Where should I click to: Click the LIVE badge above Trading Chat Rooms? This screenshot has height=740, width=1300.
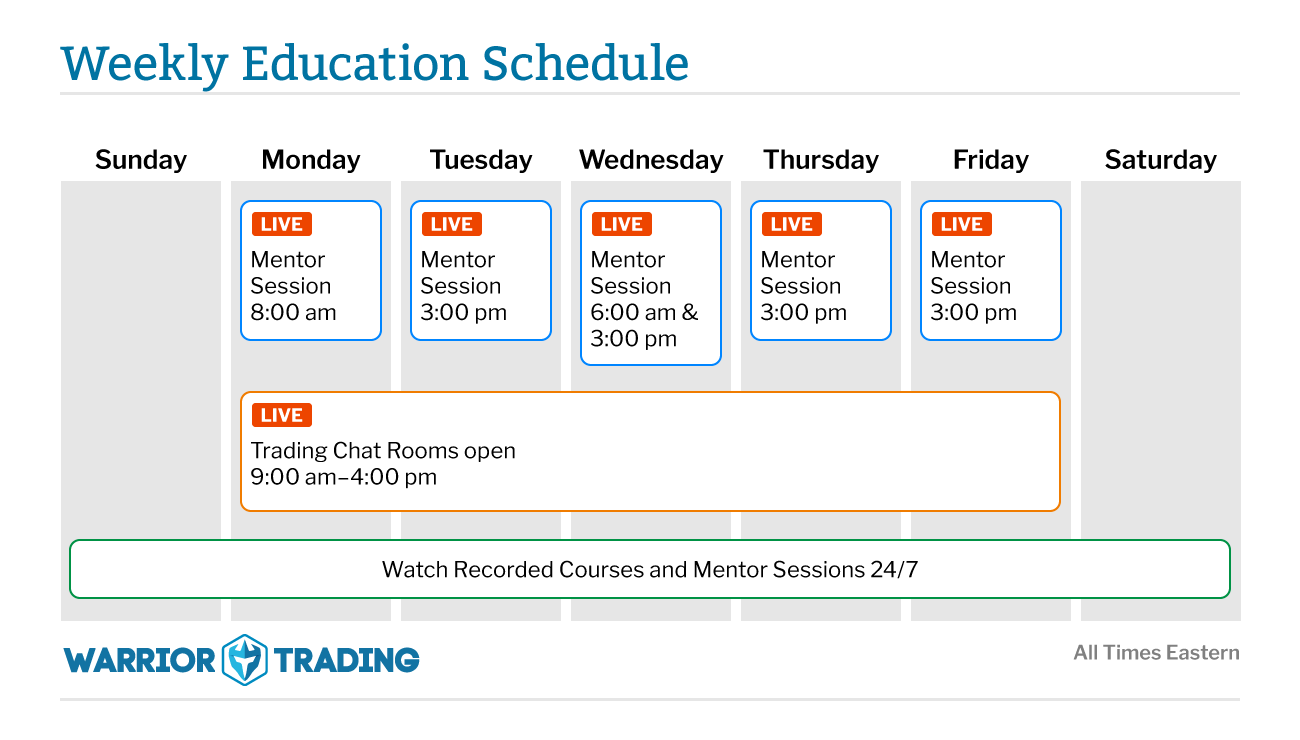point(282,415)
